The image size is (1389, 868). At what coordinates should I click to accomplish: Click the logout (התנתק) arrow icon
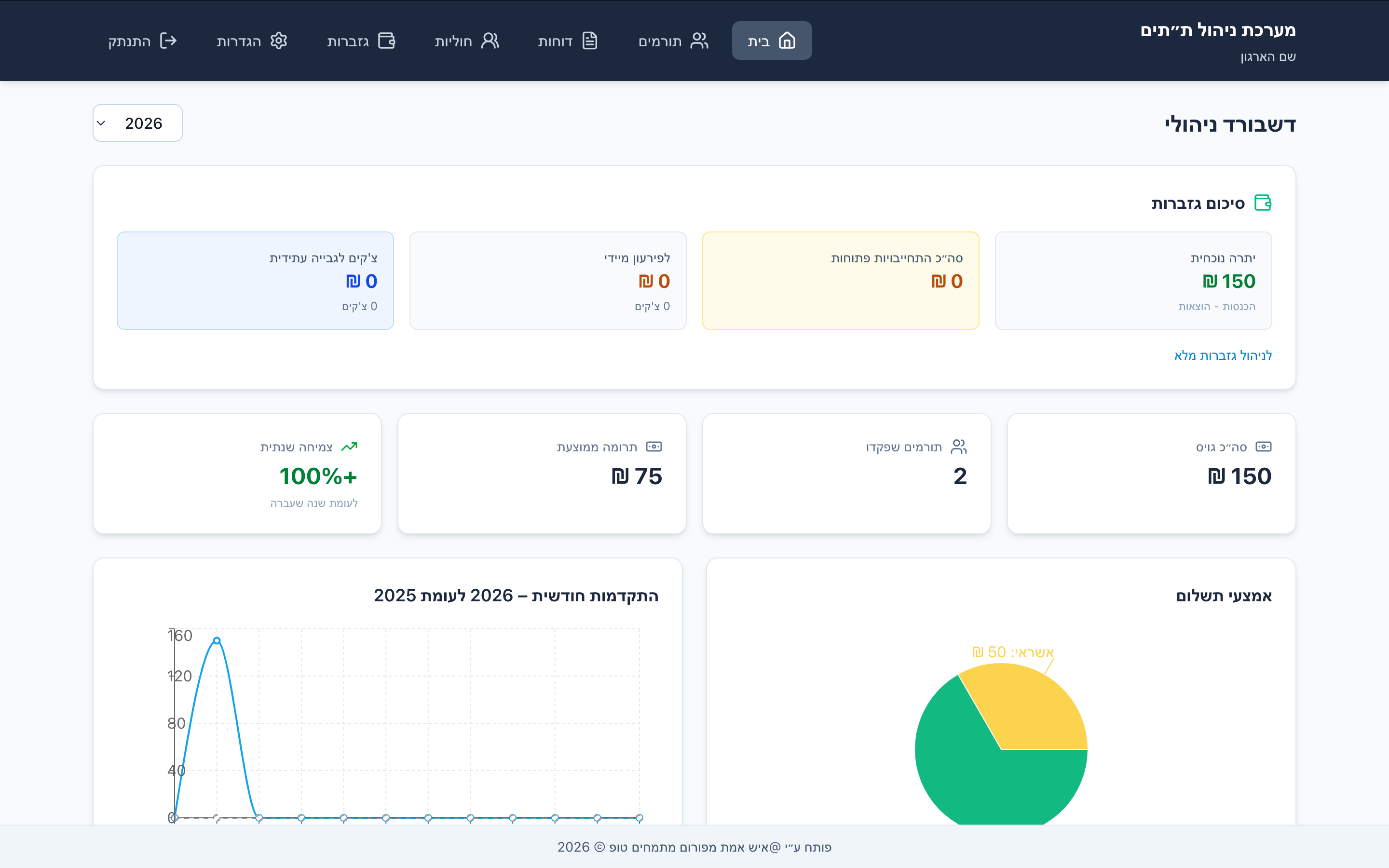[168, 41]
